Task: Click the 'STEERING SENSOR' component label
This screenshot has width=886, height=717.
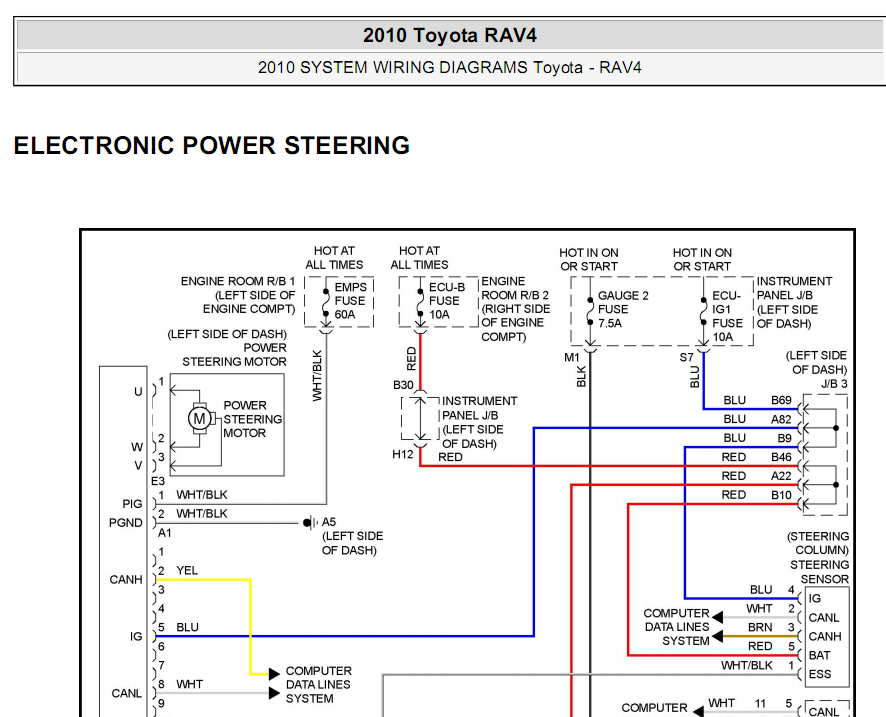Action: coord(819,572)
